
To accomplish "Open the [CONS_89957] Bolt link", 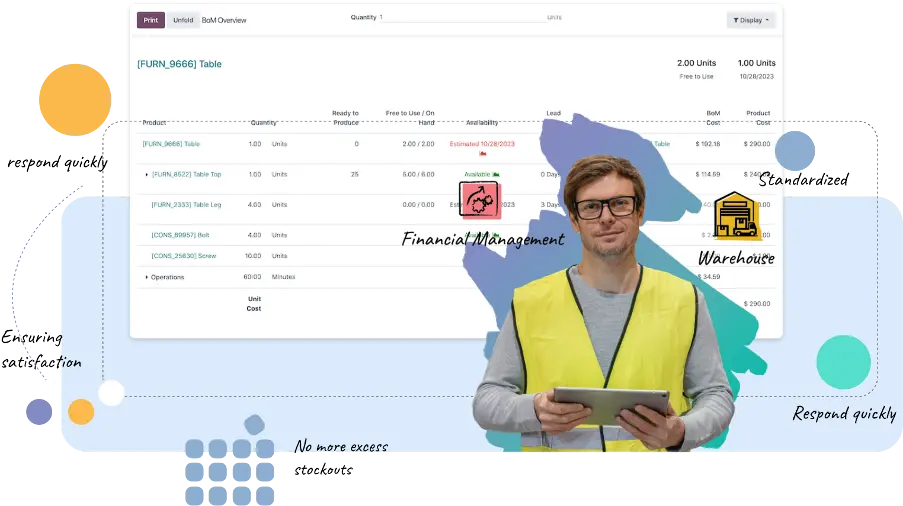I will tap(180, 235).
